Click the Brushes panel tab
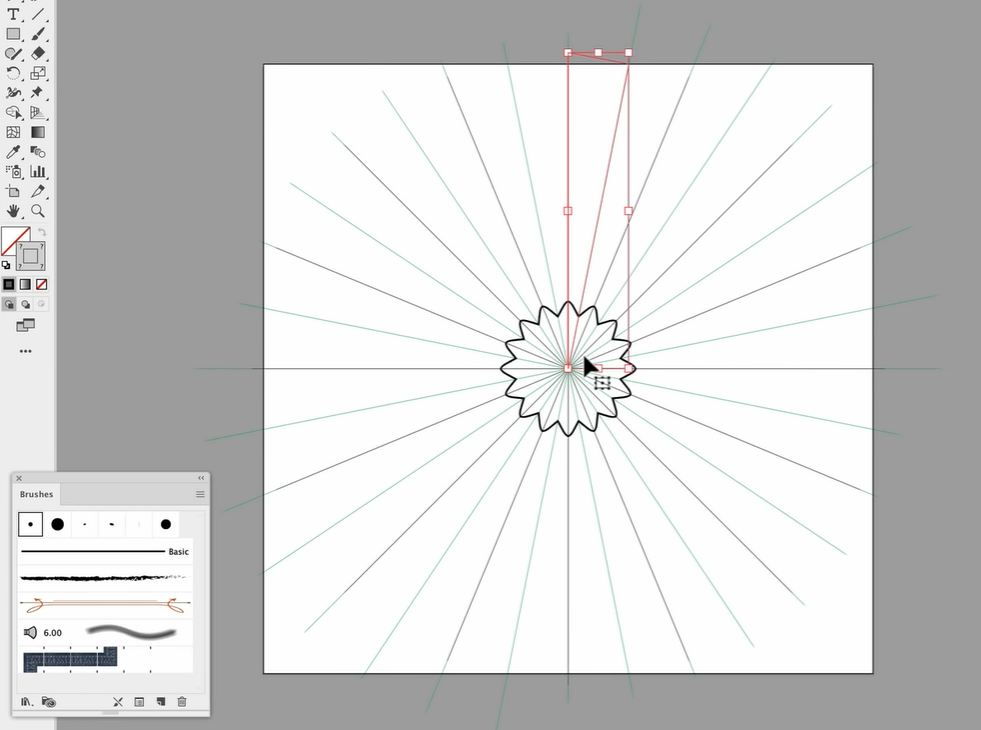The width and height of the screenshot is (981, 730). (36, 494)
